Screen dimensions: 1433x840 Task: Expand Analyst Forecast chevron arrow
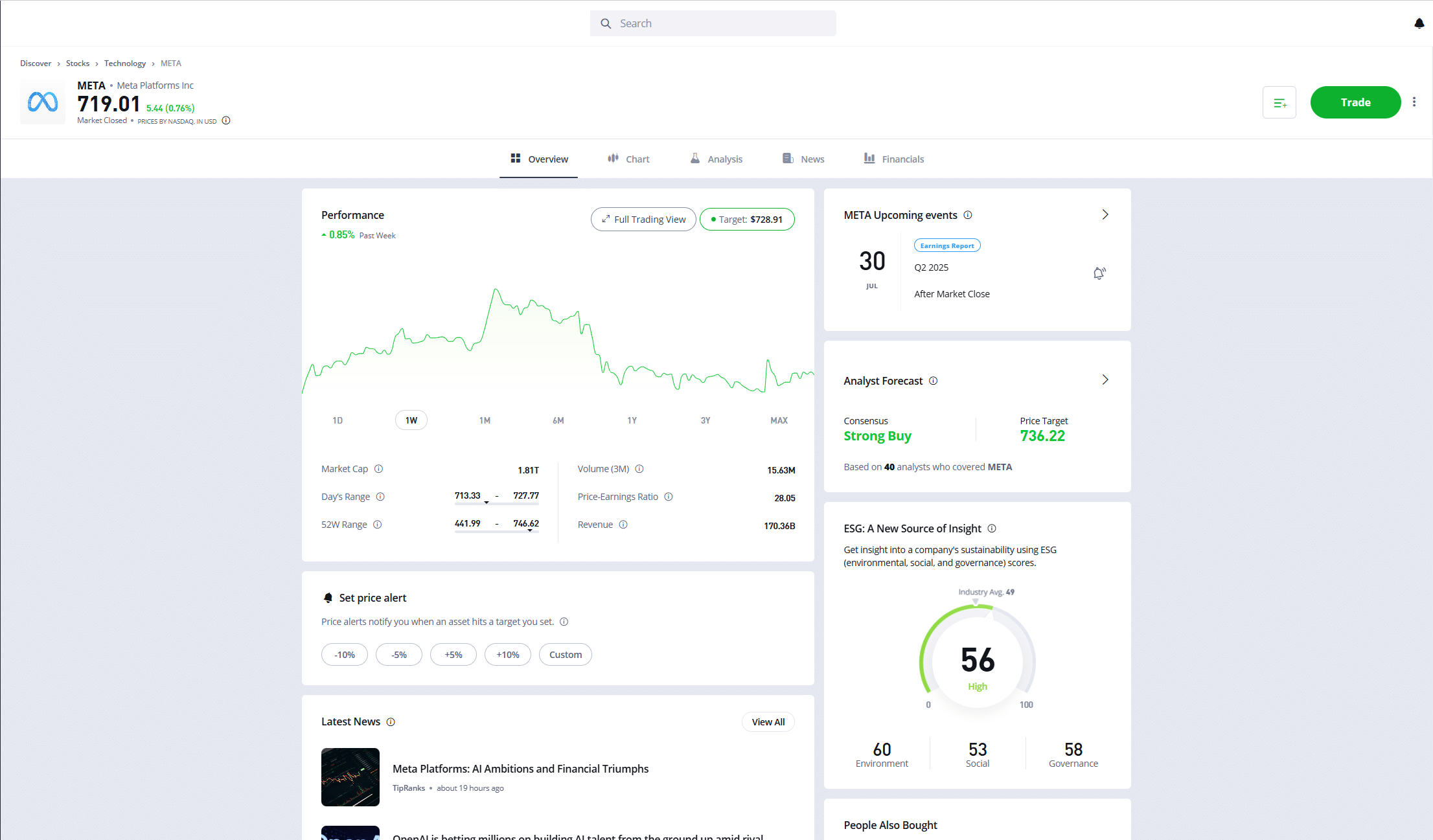click(1105, 380)
